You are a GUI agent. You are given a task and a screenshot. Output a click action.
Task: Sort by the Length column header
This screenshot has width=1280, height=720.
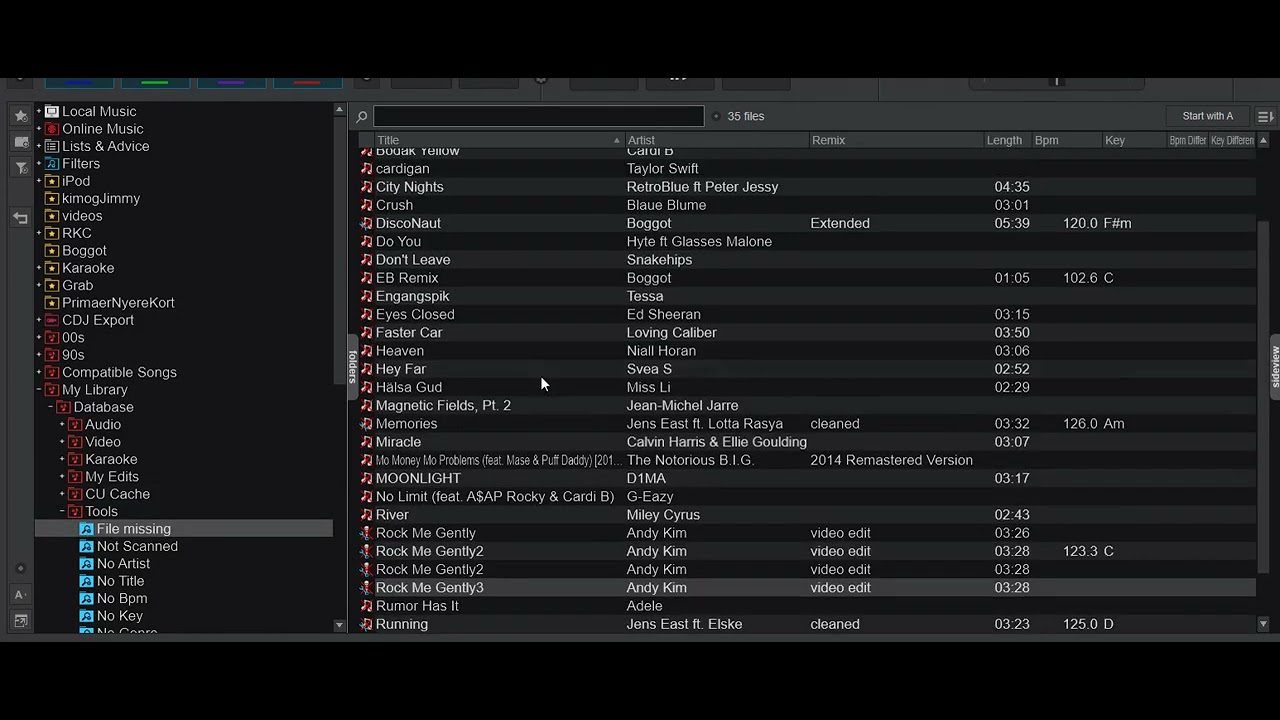(x=1007, y=141)
